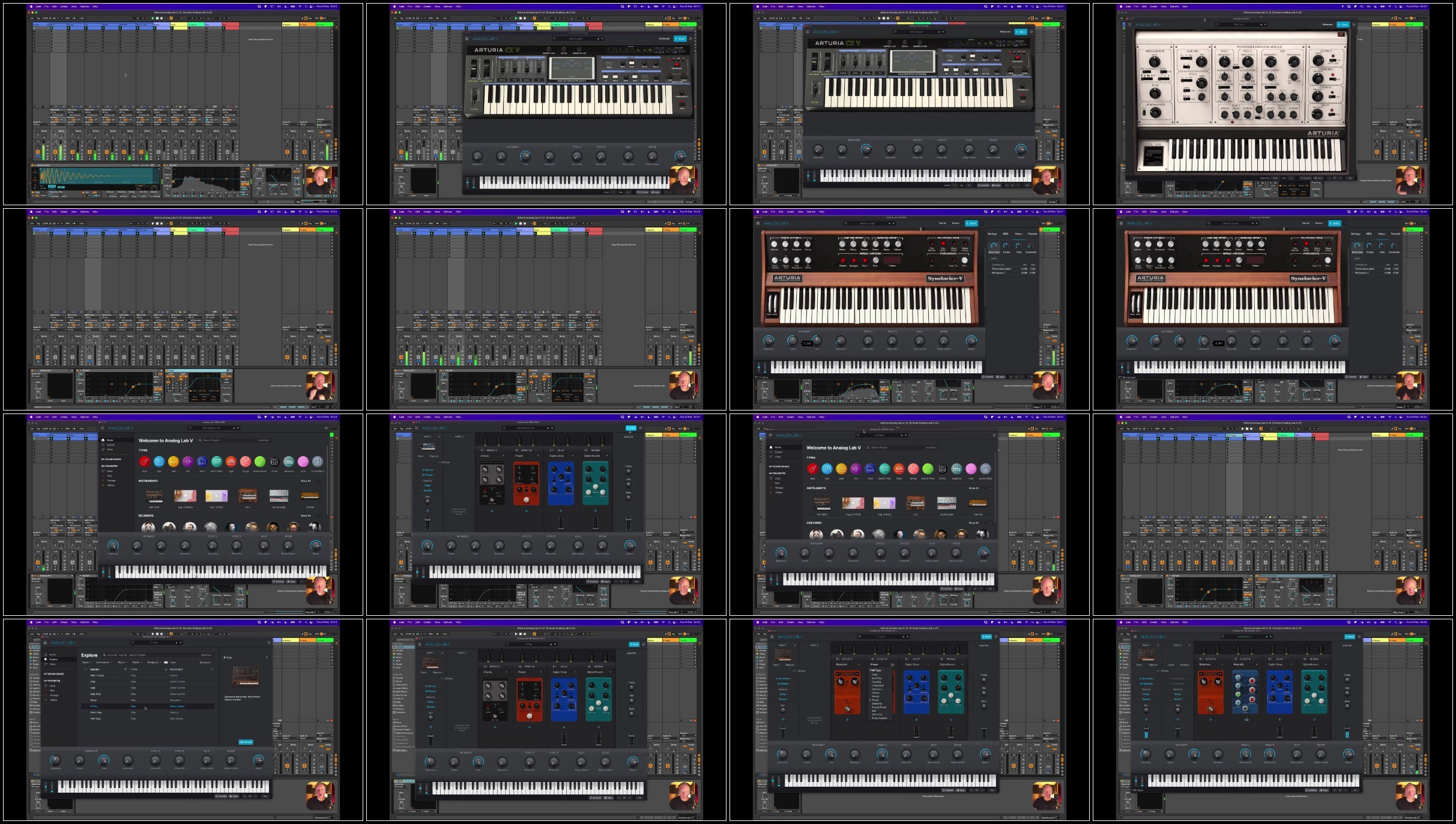Viewport: 1456px width, 824px height.
Task: Load next preset with arrow beside P-Clap name in Explore
Action: (181, 643)
